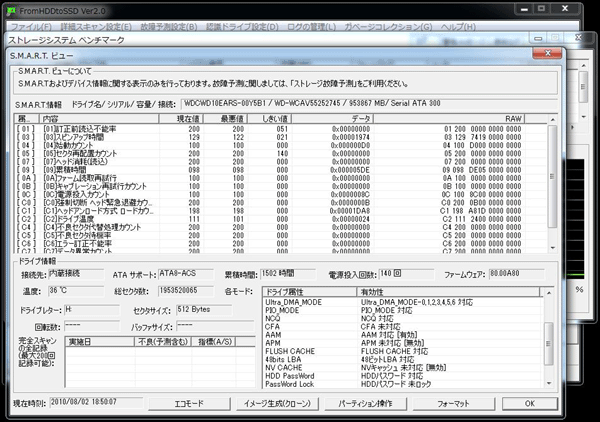The image size is (600, 422).
Task: Click the ATA サポート field ATA8-ACS
Action: [x=186, y=274]
